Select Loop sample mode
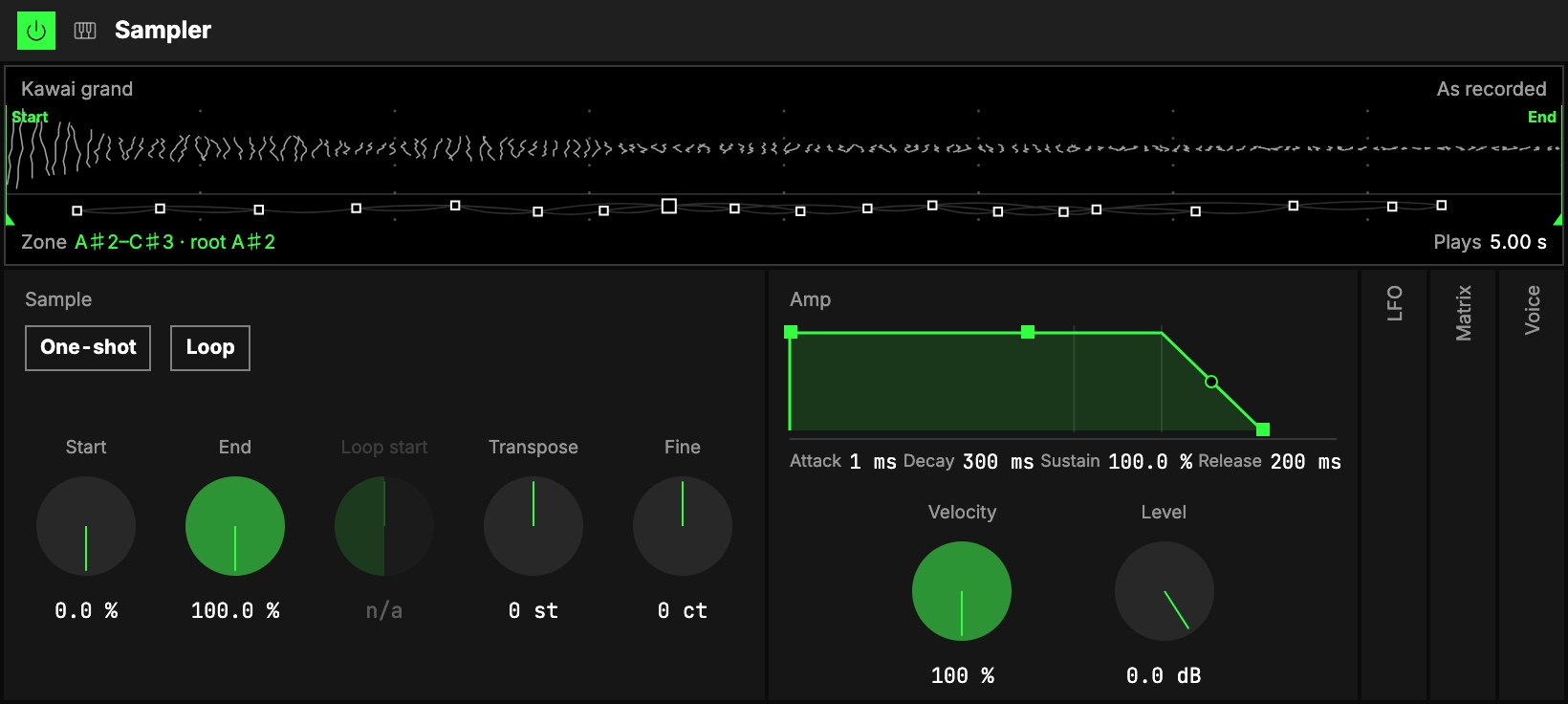 pyautogui.click(x=210, y=347)
